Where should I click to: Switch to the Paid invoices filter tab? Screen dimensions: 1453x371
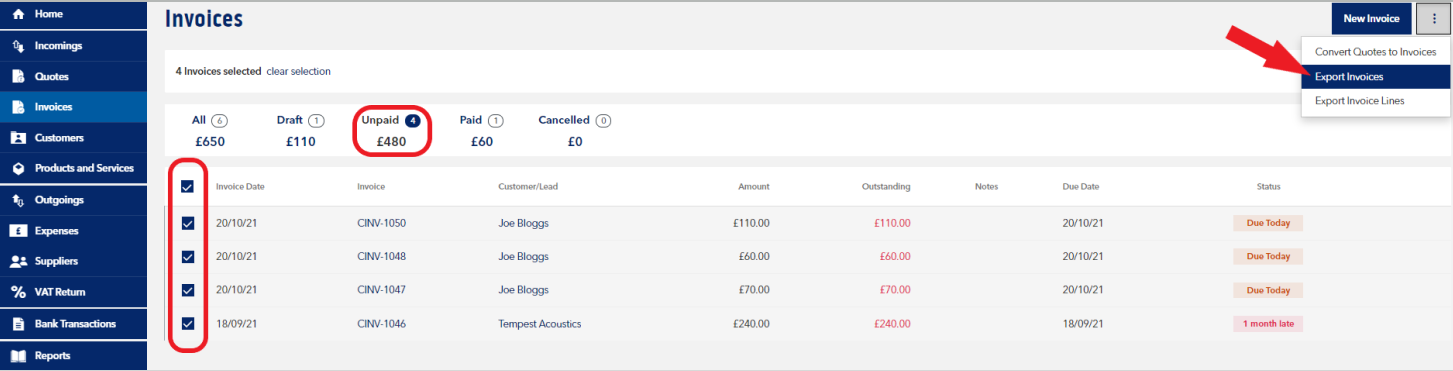pos(482,130)
